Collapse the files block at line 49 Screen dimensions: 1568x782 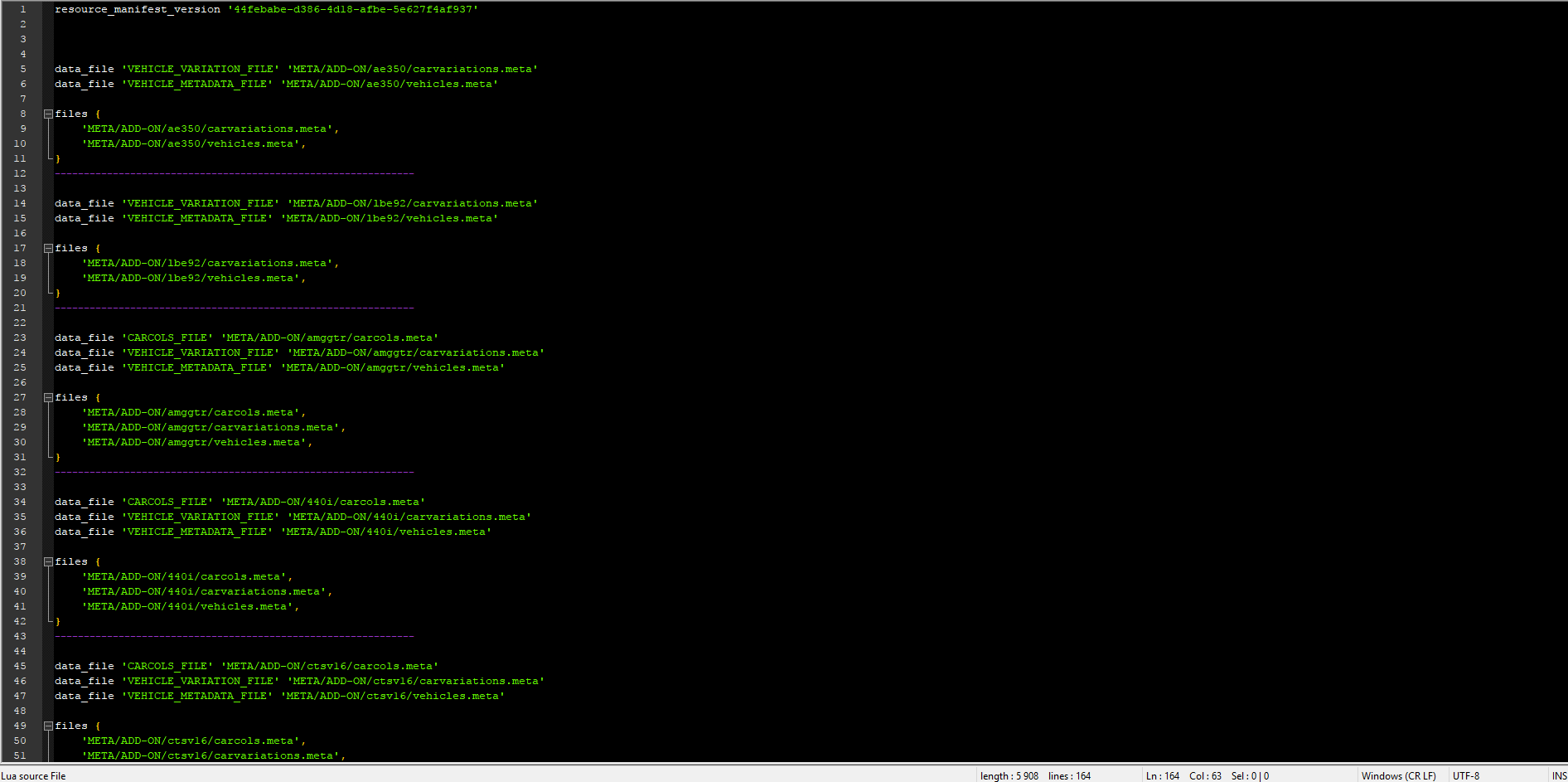coord(48,726)
